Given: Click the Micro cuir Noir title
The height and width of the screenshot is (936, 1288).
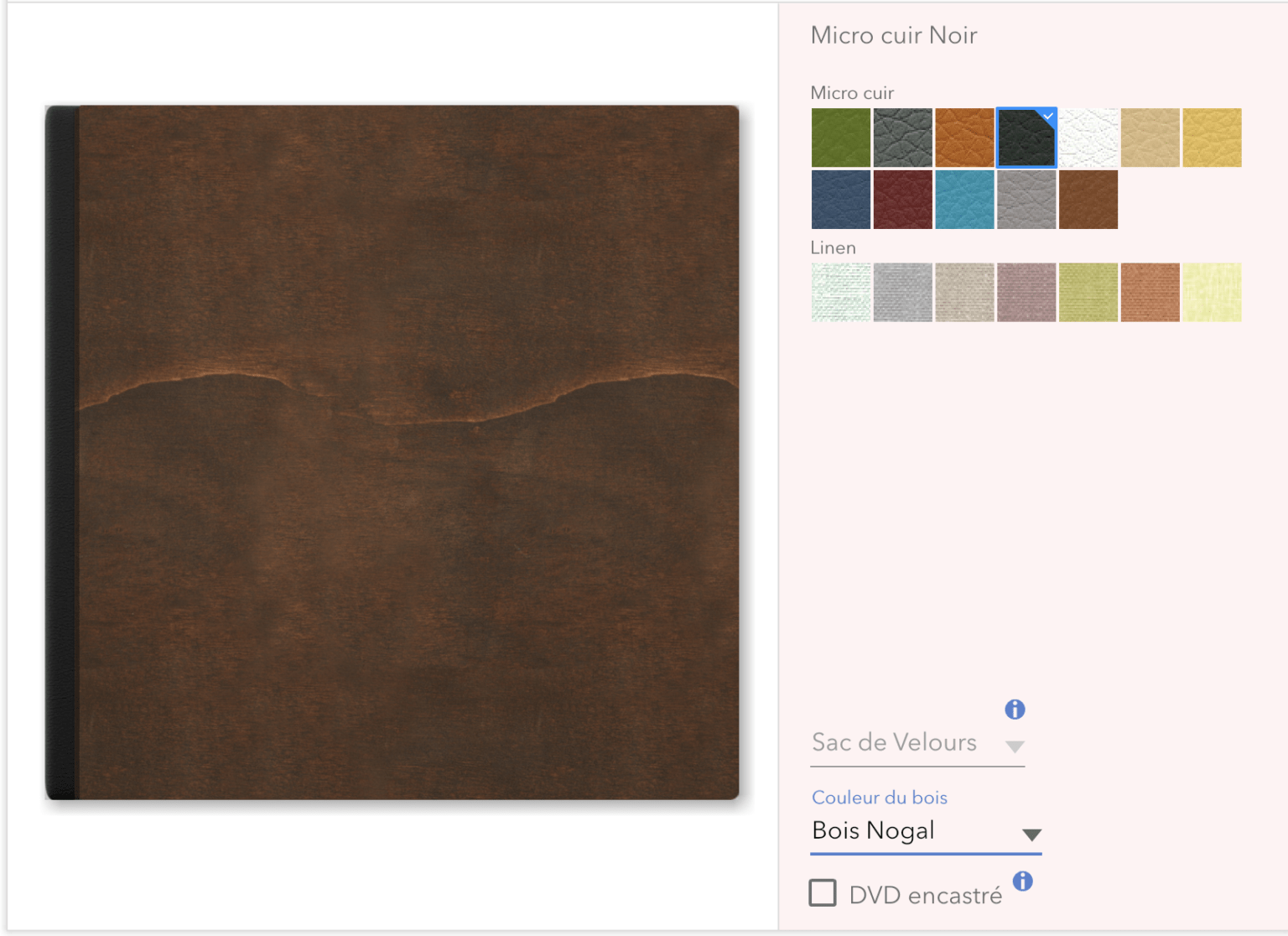Looking at the screenshot, I should [x=894, y=35].
